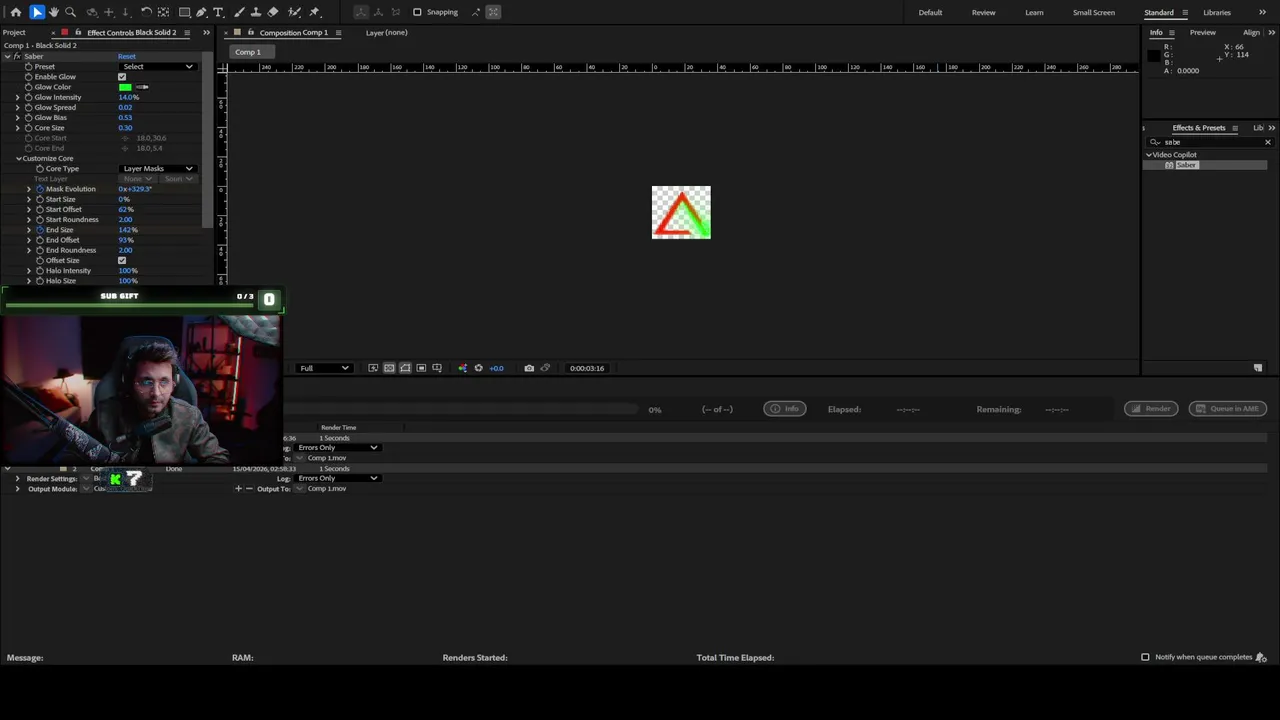
Task: Toggle the Region of Interest button
Action: pos(421,368)
